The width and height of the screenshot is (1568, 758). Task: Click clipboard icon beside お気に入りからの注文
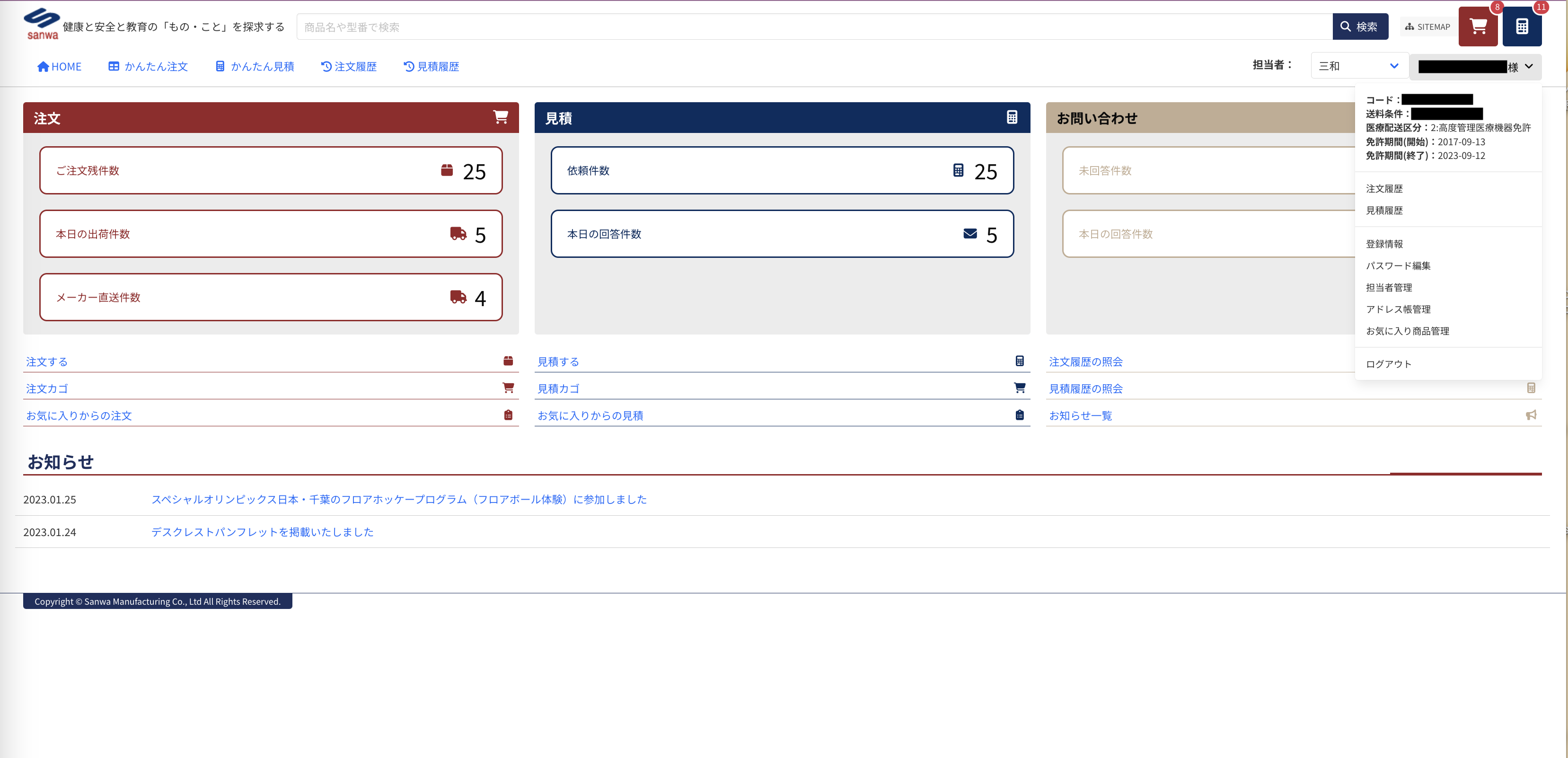coord(508,415)
